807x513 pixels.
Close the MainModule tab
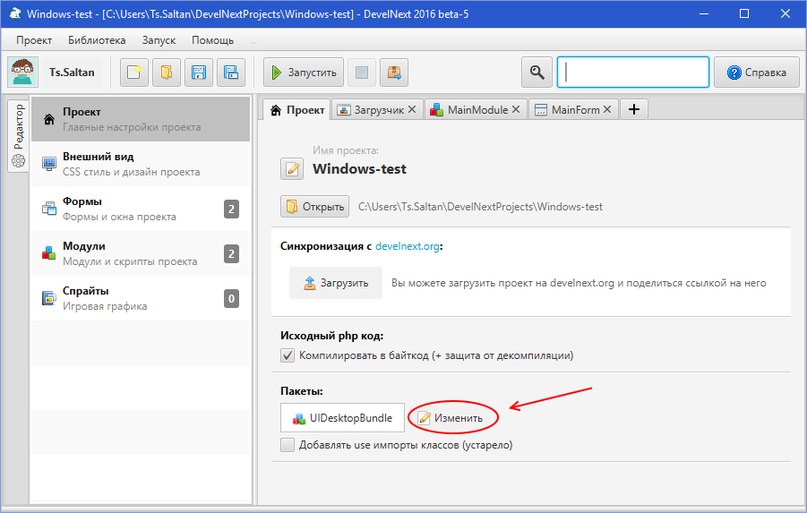tap(516, 110)
